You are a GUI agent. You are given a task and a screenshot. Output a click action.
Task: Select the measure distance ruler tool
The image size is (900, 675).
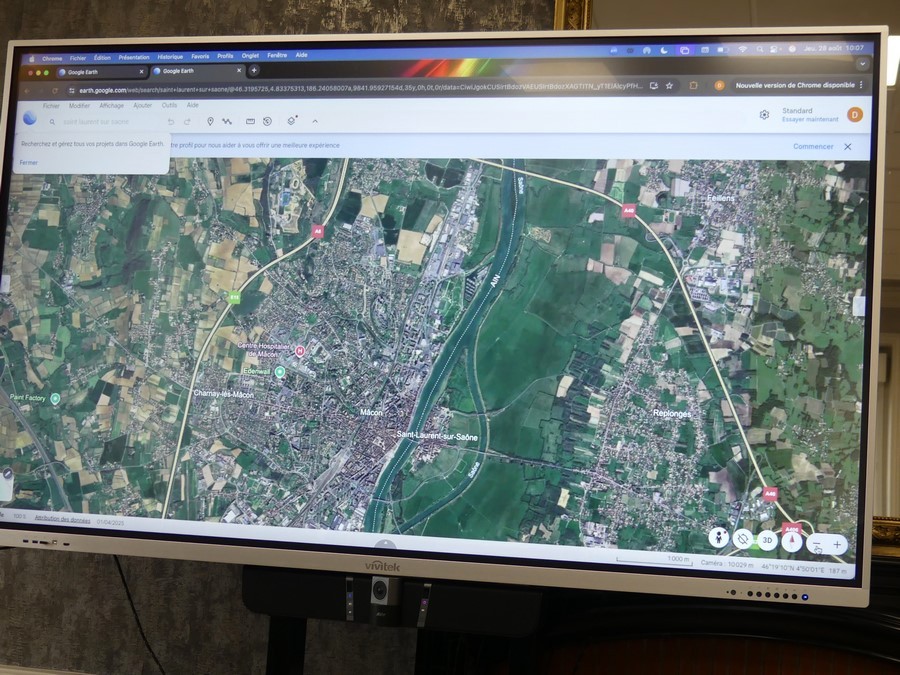(250, 121)
